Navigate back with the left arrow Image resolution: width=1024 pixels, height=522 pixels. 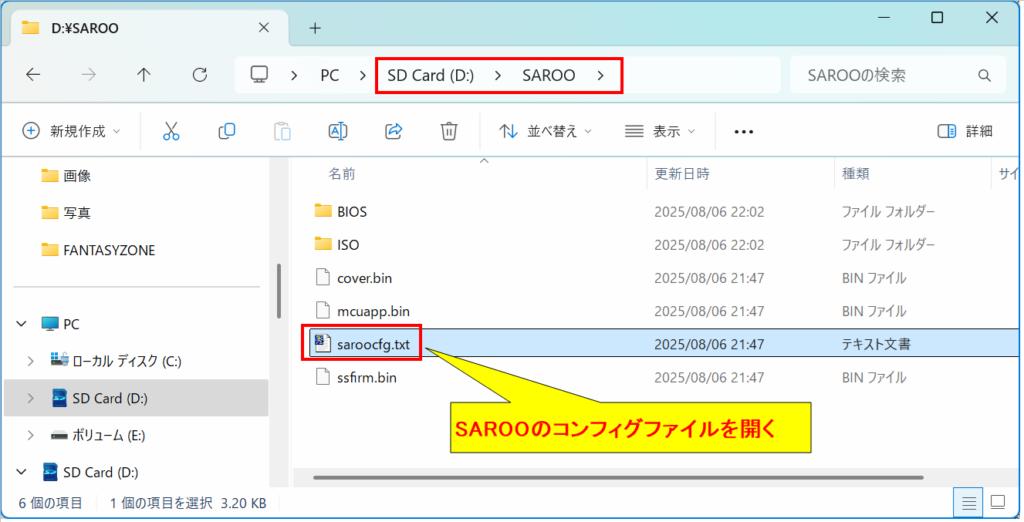(33, 75)
